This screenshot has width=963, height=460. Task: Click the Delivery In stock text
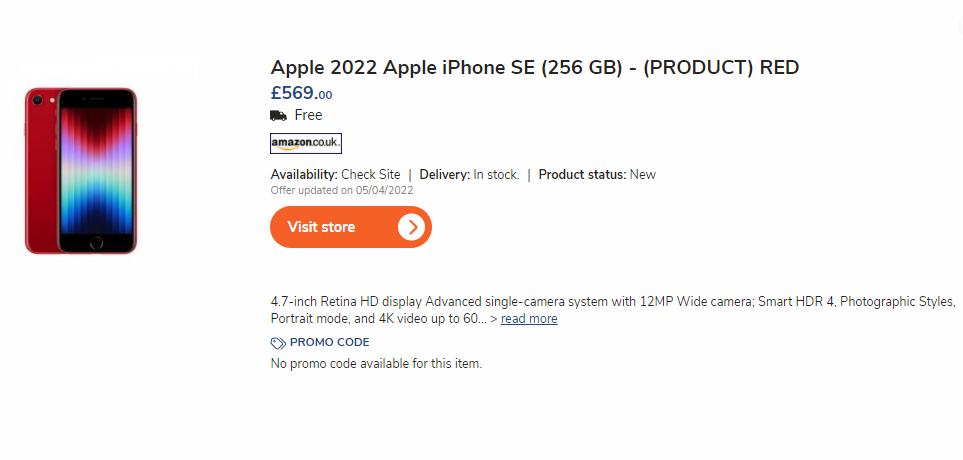coord(470,174)
